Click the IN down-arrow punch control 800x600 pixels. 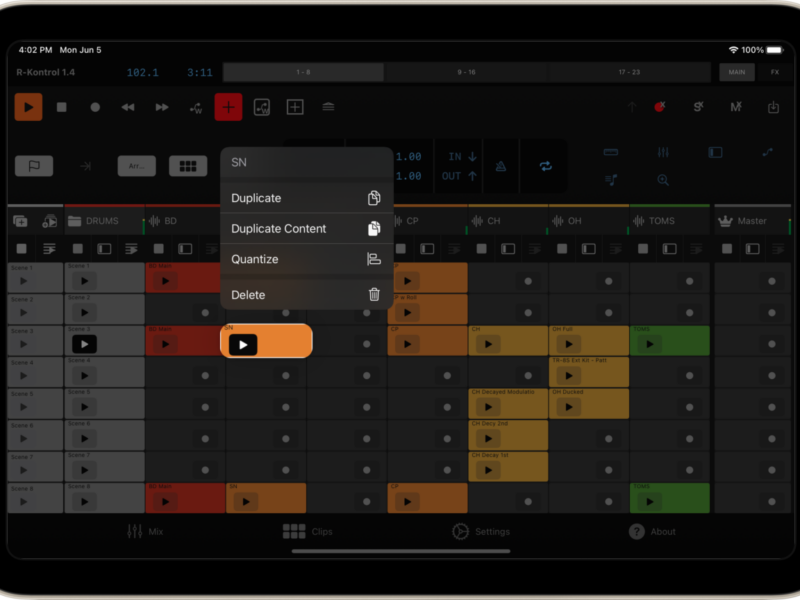pyautogui.click(x=463, y=157)
